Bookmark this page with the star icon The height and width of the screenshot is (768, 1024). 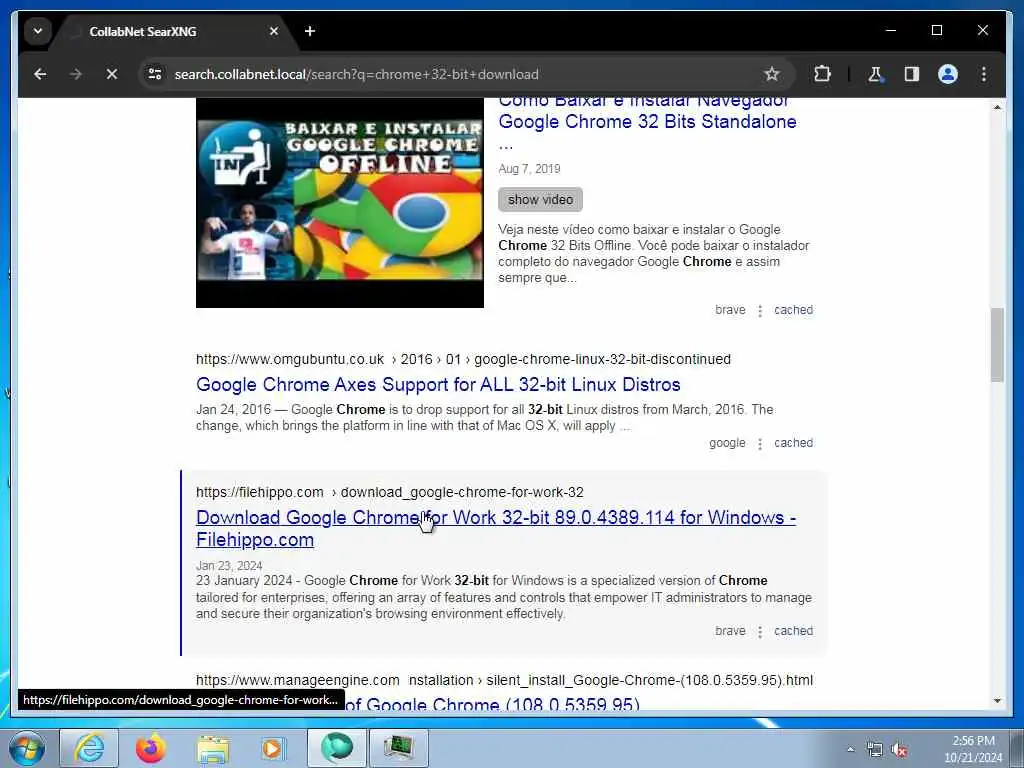(771, 74)
